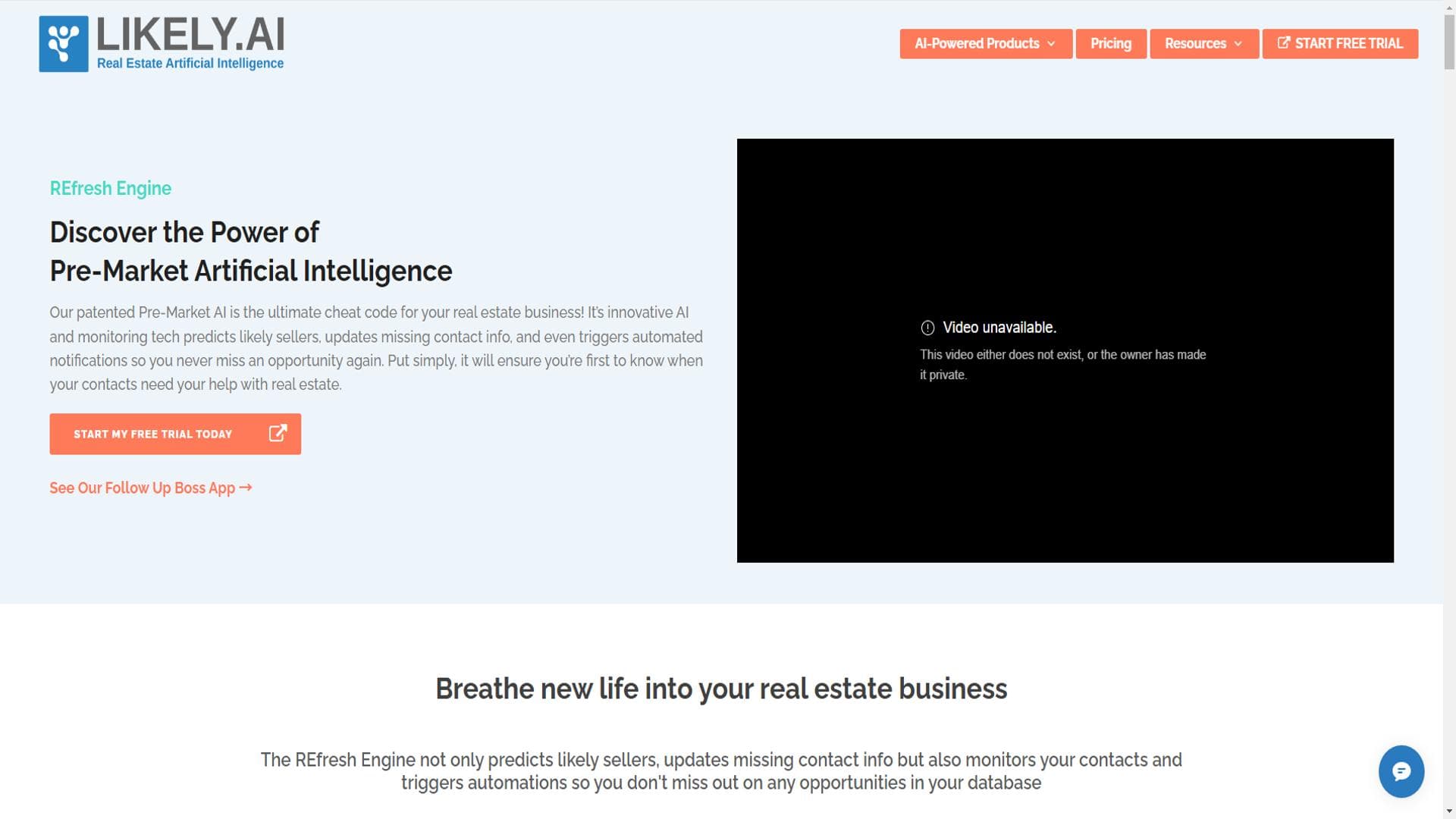Image resolution: width=1456 pixels, height=819 pixels.
Task: Click the alert icon beside Video unavailable
Action: pos(927,328)
